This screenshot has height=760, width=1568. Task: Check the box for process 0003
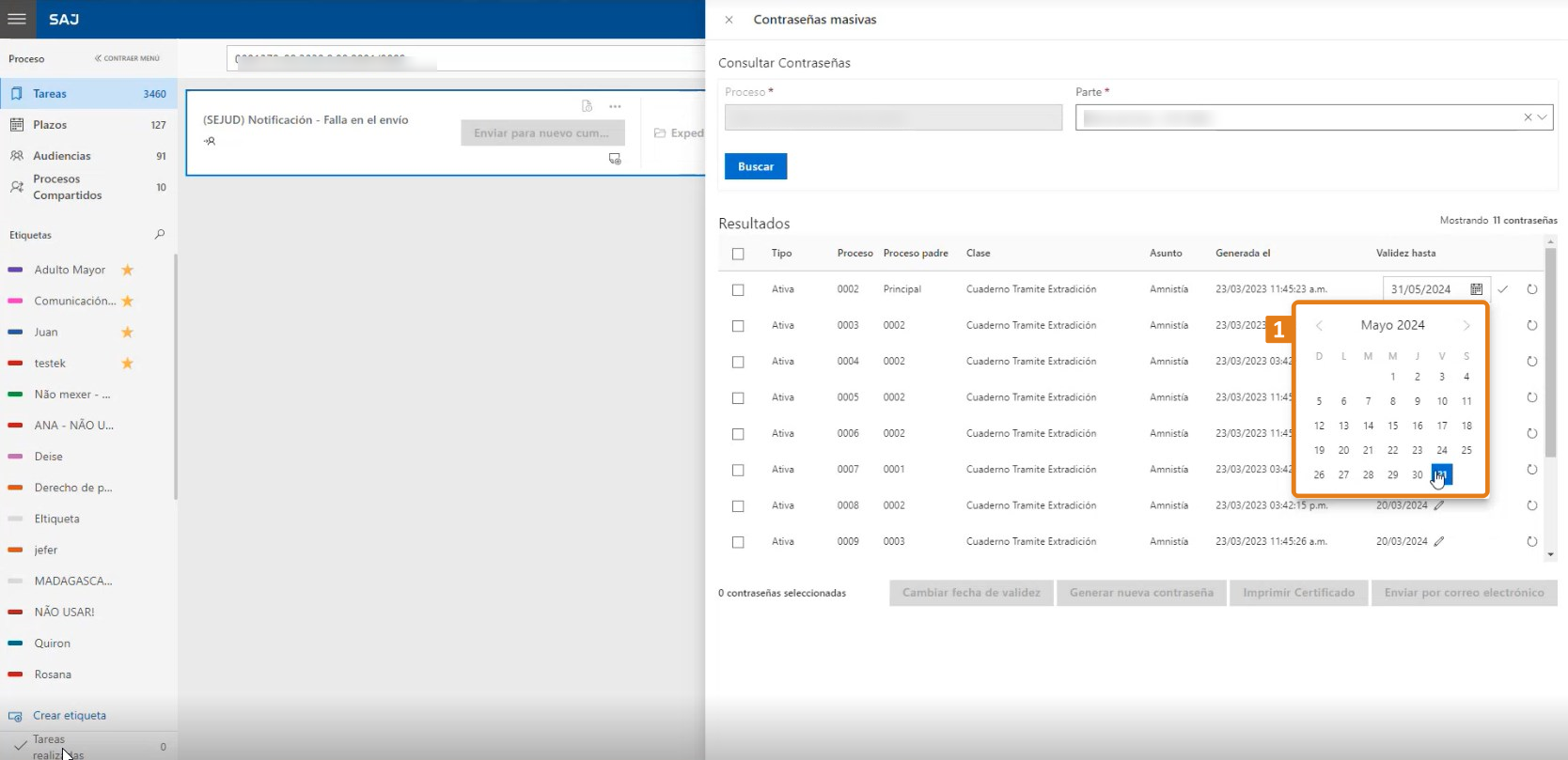point(738,326)
